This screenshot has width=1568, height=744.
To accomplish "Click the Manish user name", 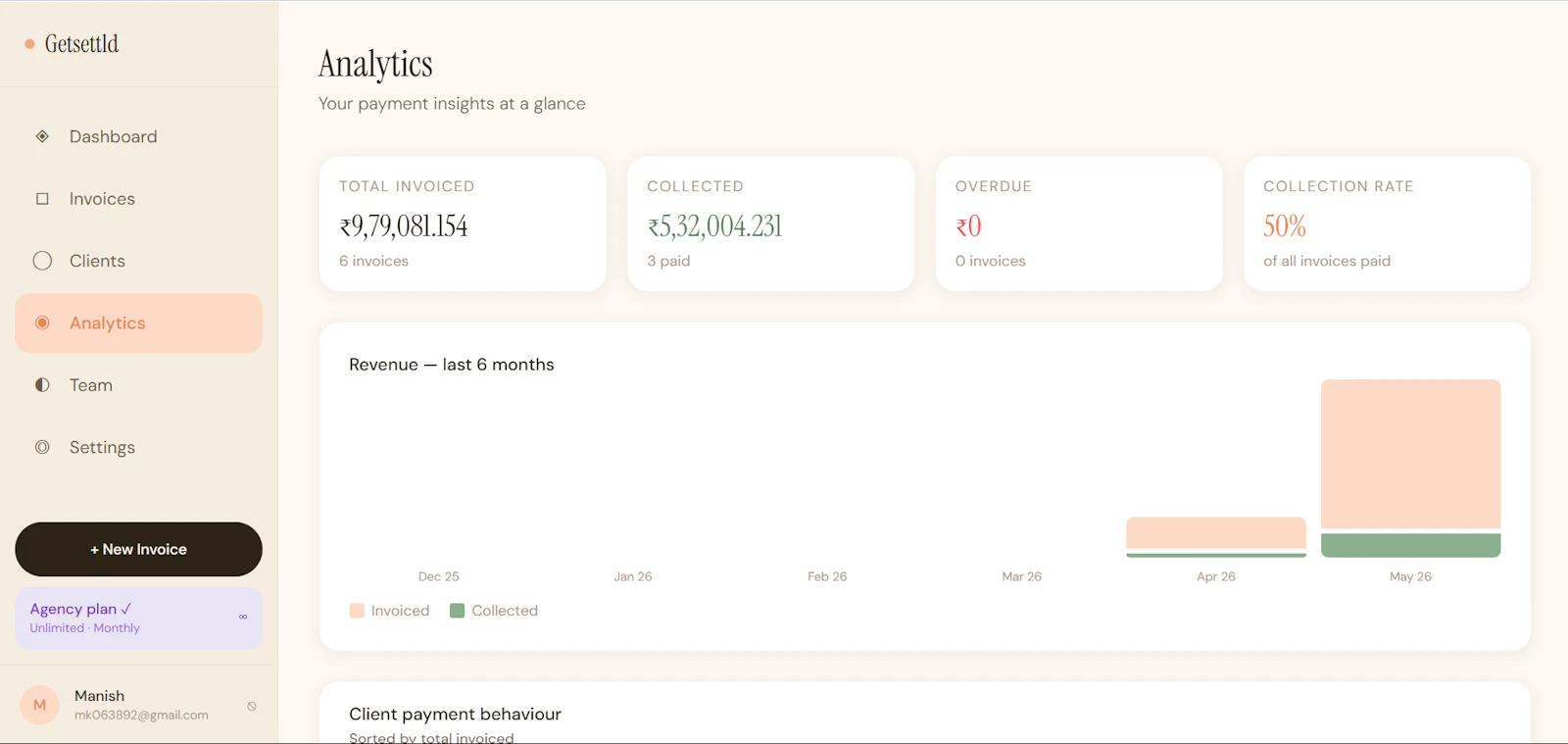I will click(x=99, y=696).
